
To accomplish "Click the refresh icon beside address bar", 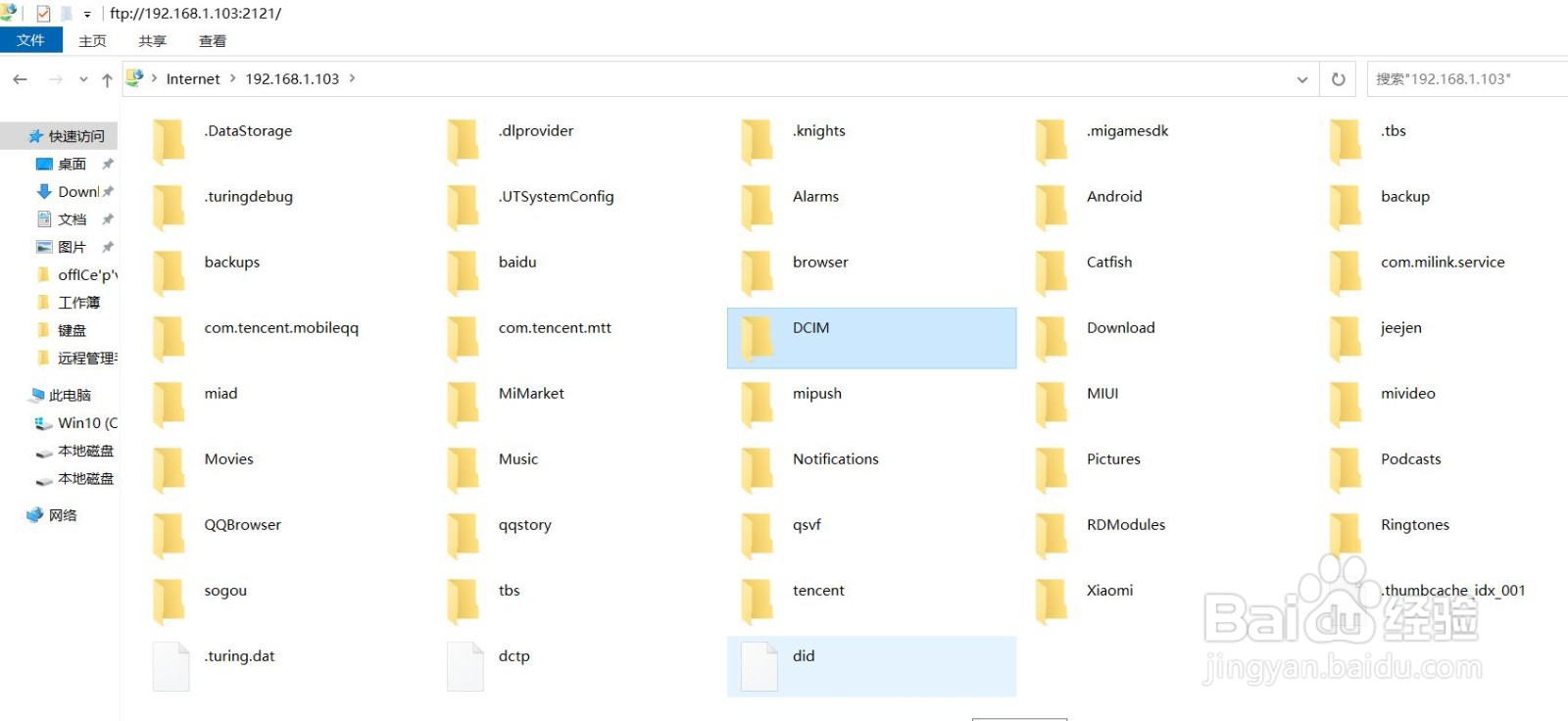I will click(x=1338, y=79).
